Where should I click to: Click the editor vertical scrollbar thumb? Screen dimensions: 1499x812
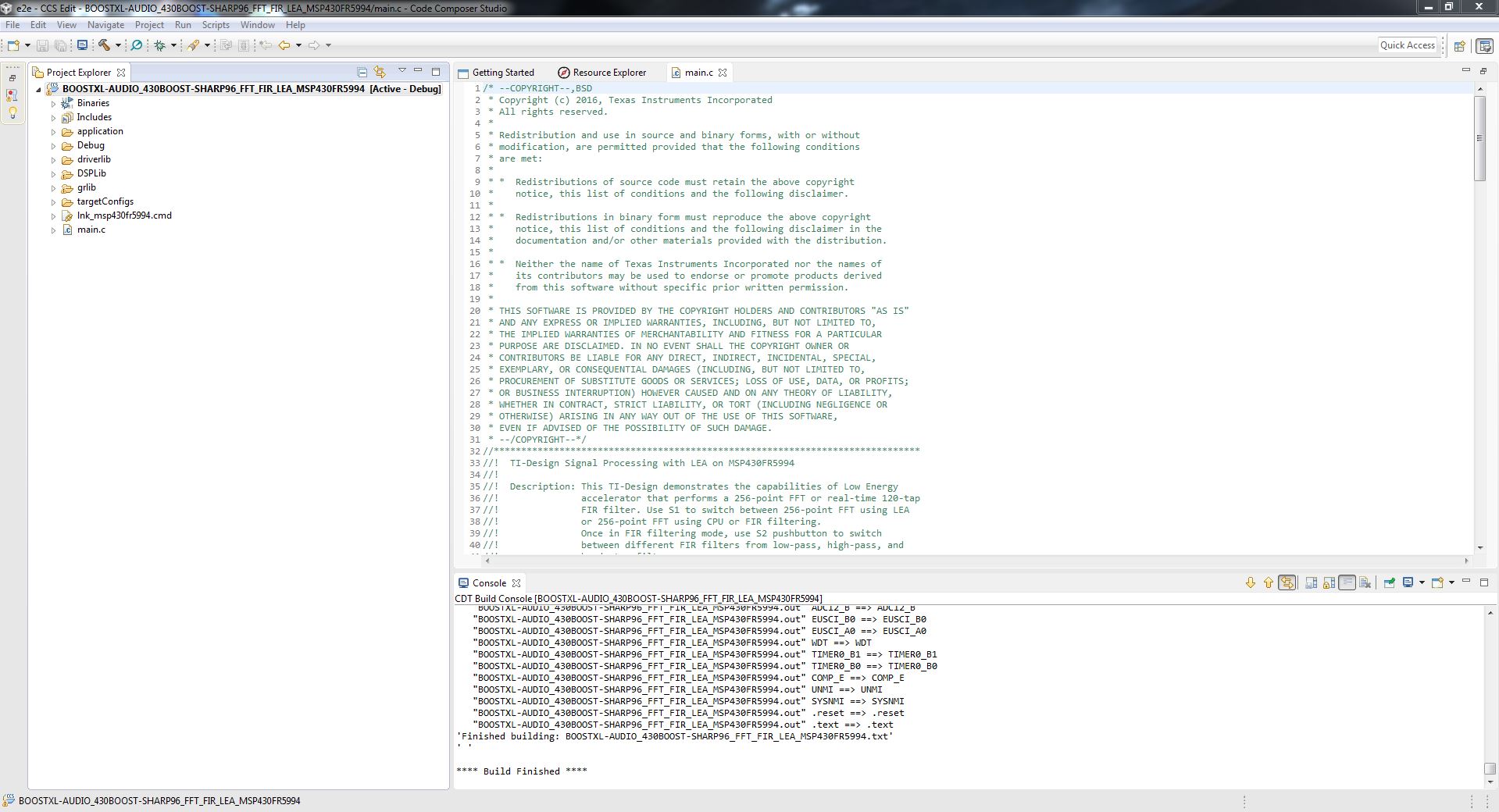[x=1479, y=138]
